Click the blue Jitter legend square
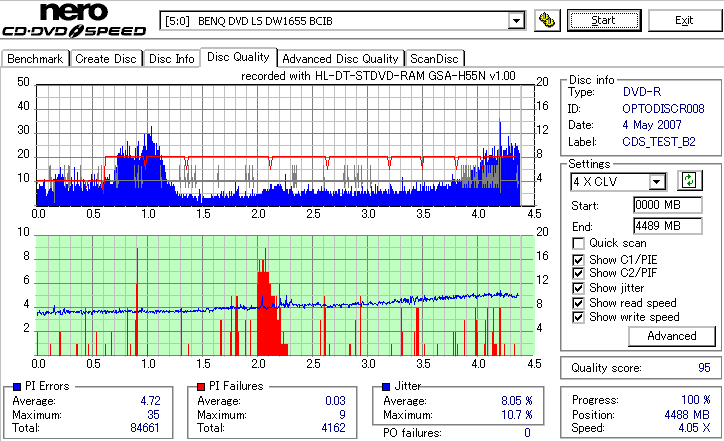 [386, 387]
